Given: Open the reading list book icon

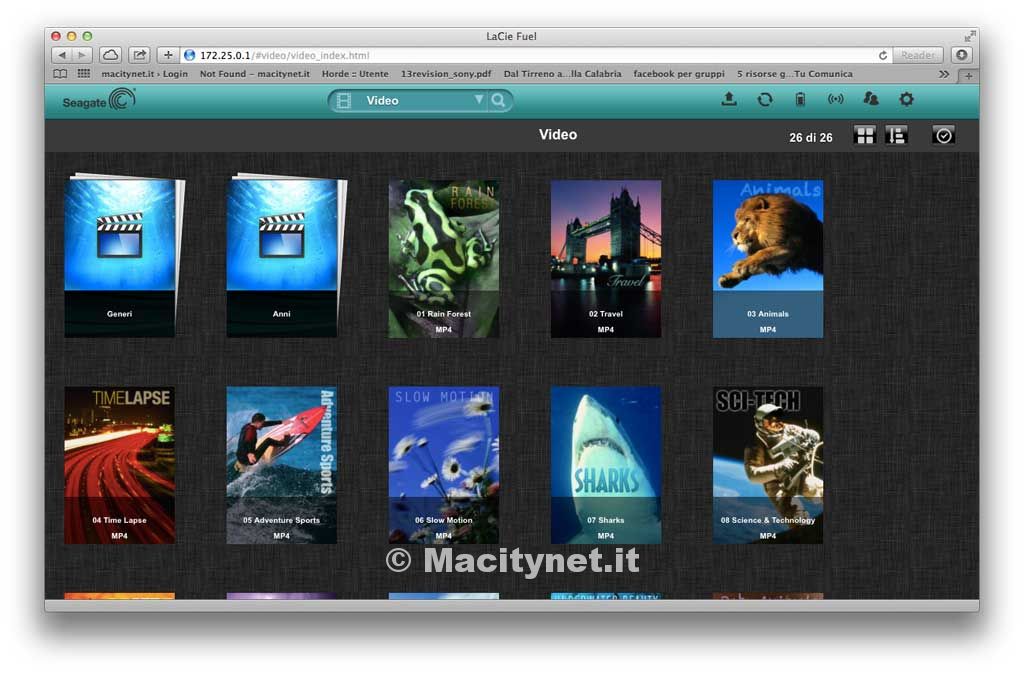Looking at the screenshot, I should (x=60, y=74).
